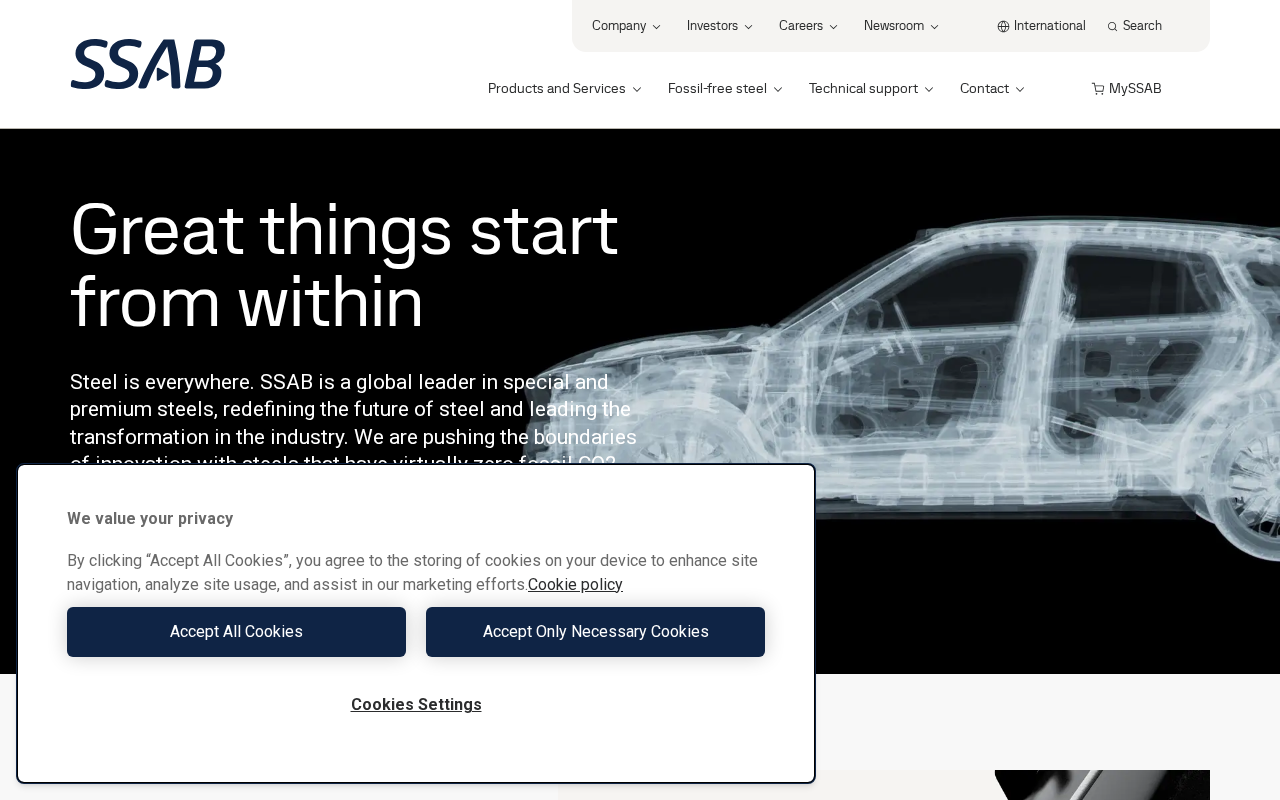Open the Cookie policy link
The image size is (1280, 800).
tap(575, 585)
